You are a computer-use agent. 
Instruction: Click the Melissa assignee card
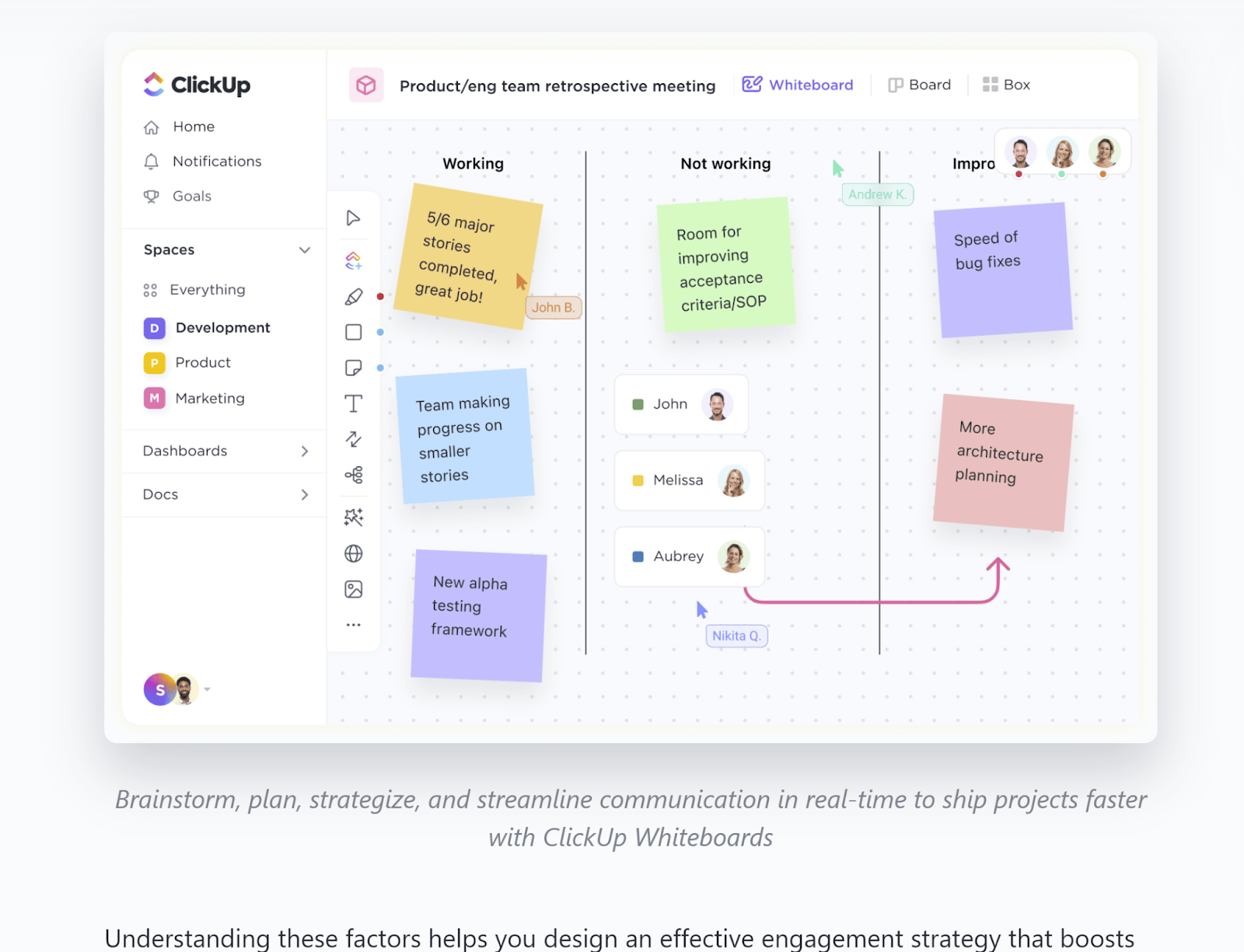689,480
